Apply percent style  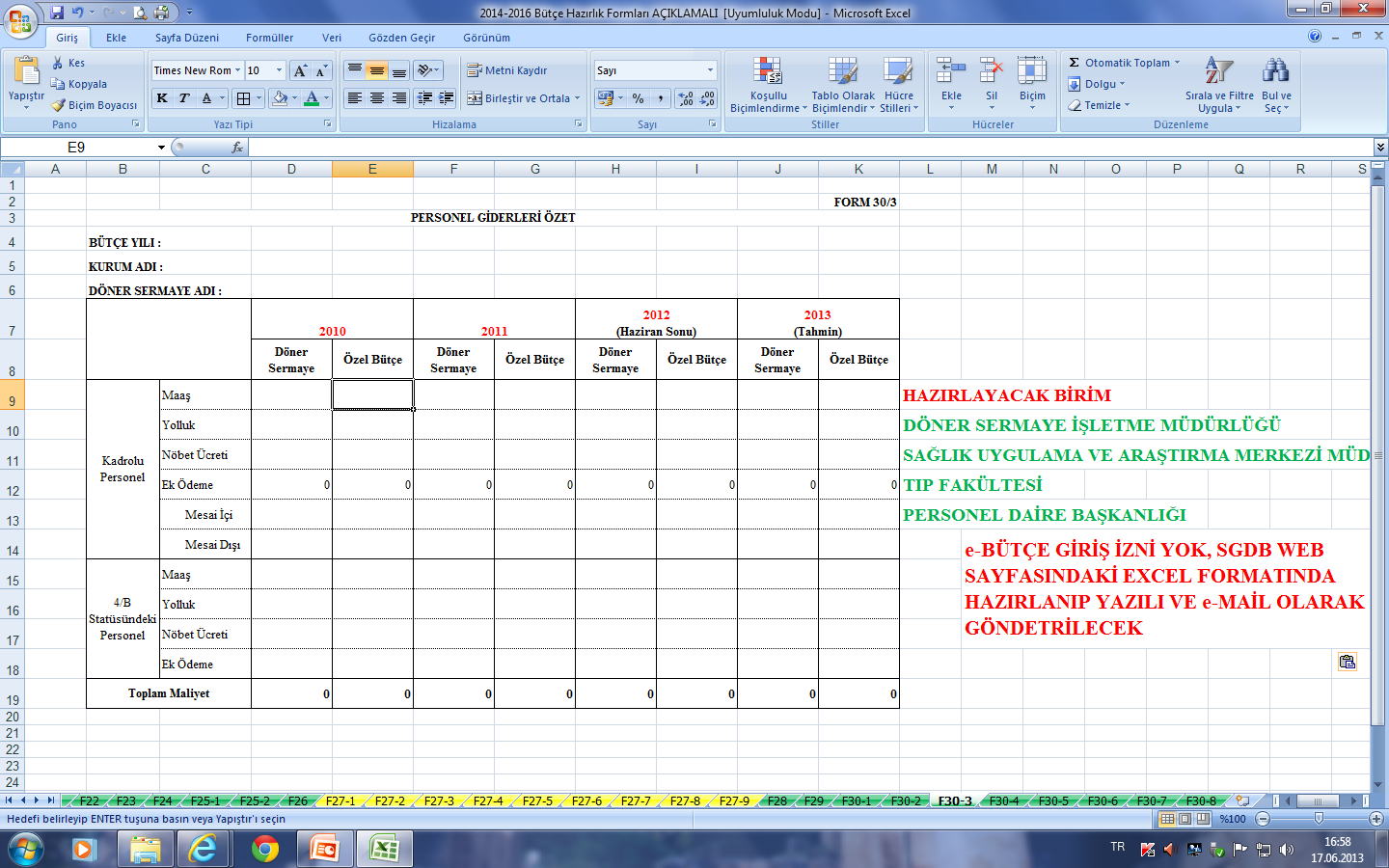[638, 98]
